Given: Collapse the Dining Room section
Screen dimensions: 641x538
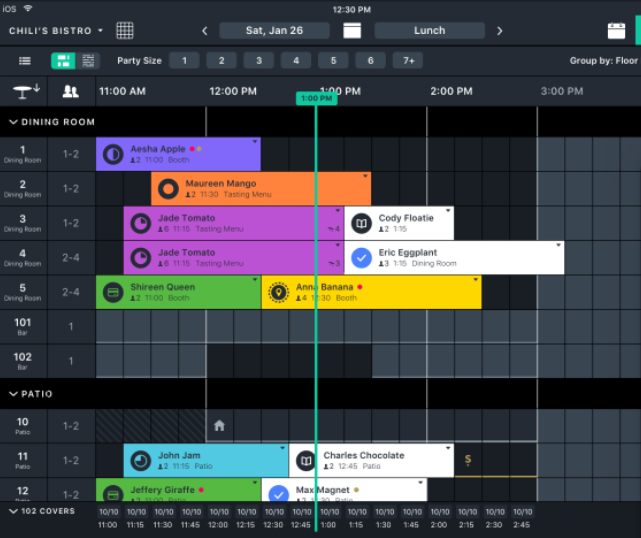Looking at the screenshot, I should click(52, 122).
